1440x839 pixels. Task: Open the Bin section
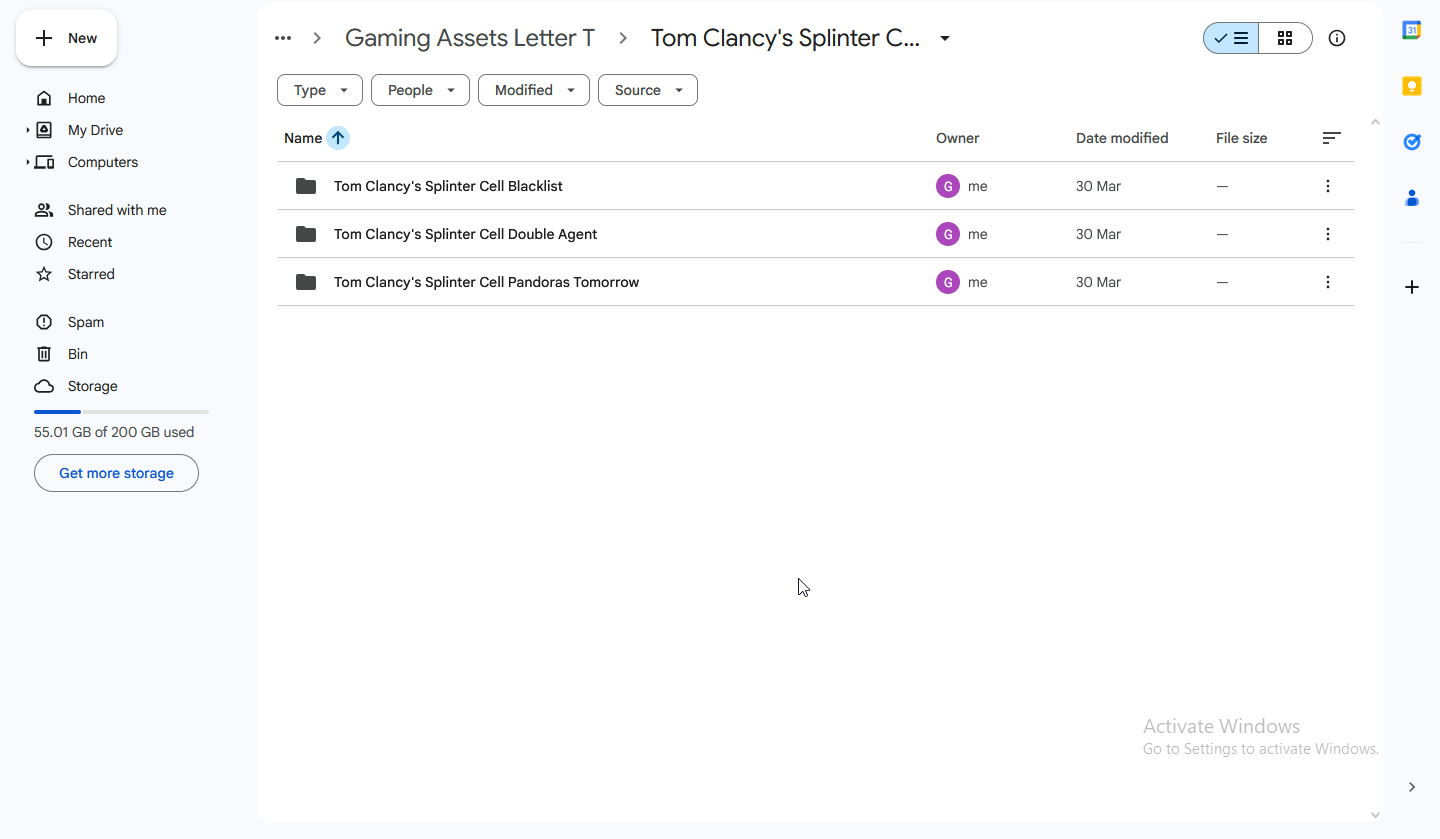(x=78, y=354)
